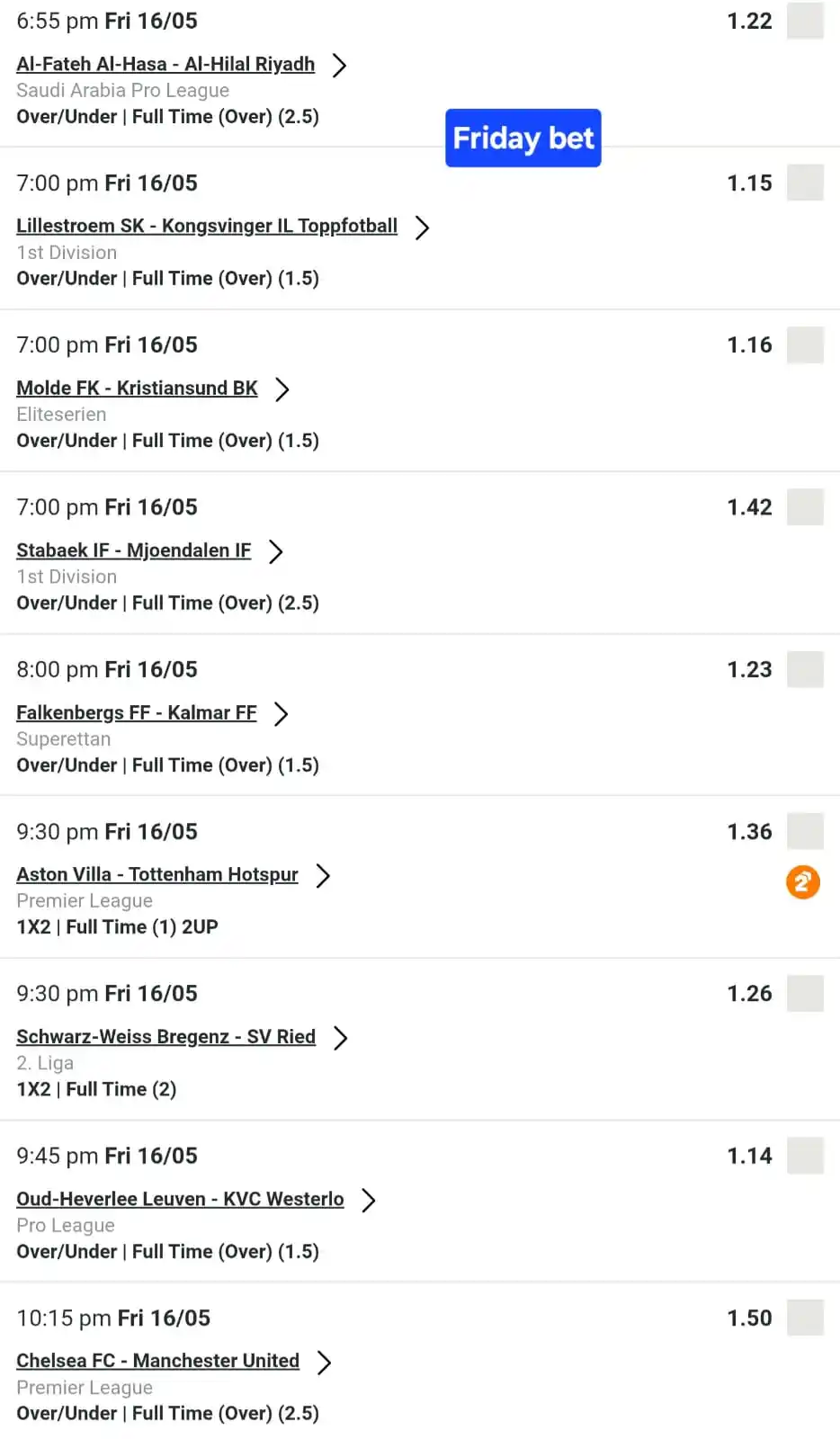Tap chevron beside Molde FK - Kristiansund BK
Screen dimensions: 840x1439
point(282,389)
